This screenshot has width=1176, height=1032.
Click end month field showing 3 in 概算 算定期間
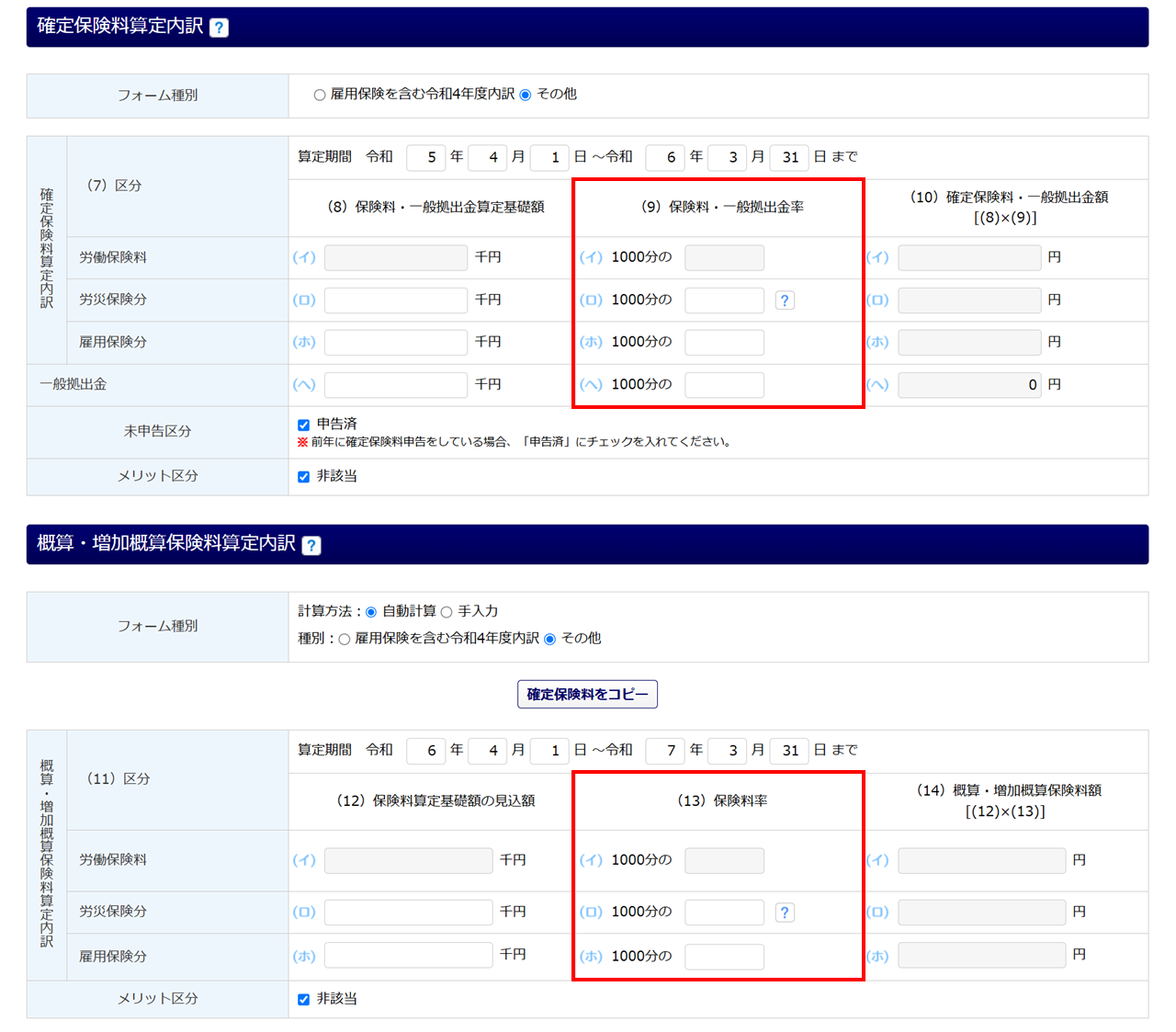point(728,751)
